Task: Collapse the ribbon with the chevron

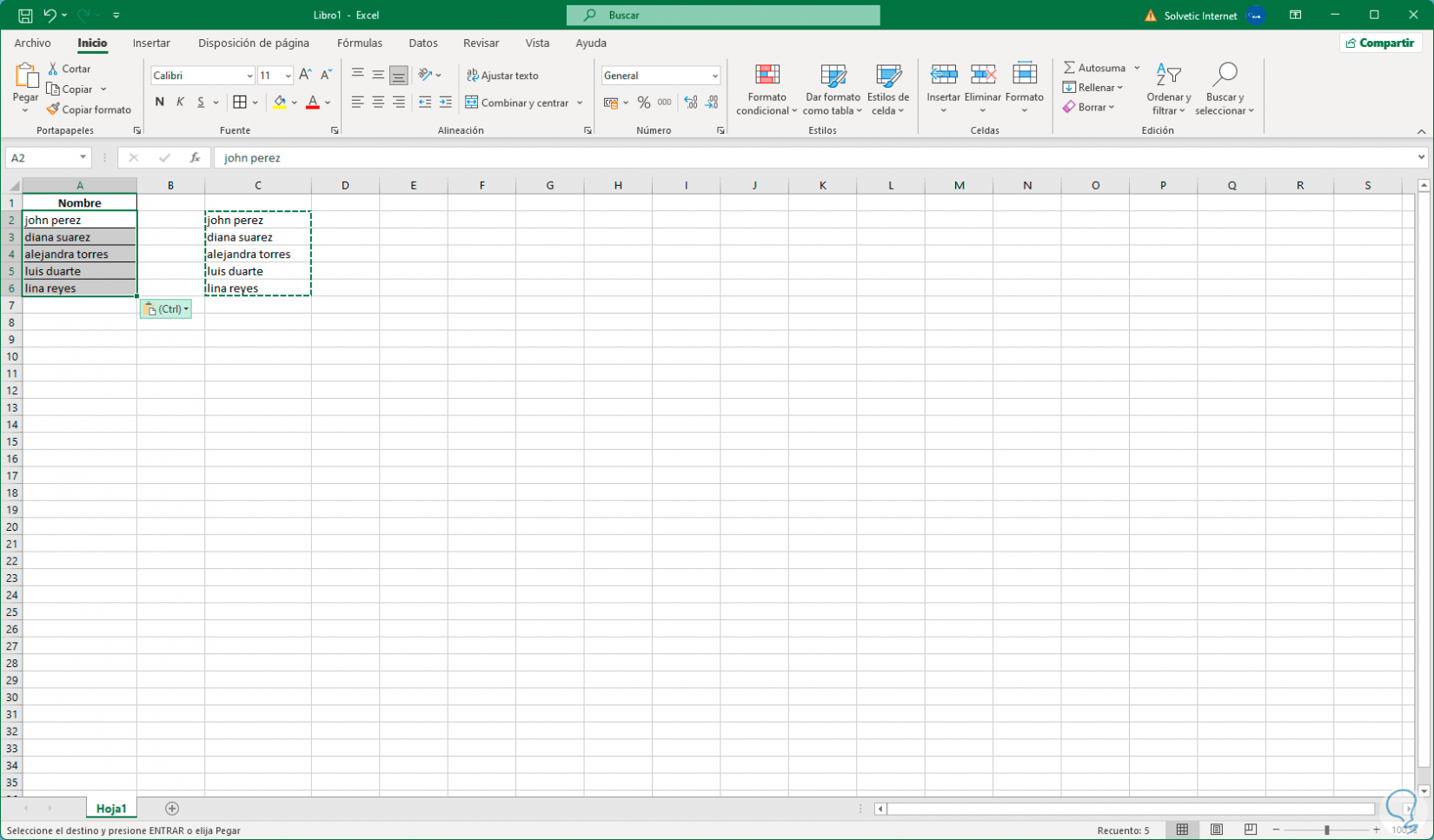Action: (x=1421, y=131)
